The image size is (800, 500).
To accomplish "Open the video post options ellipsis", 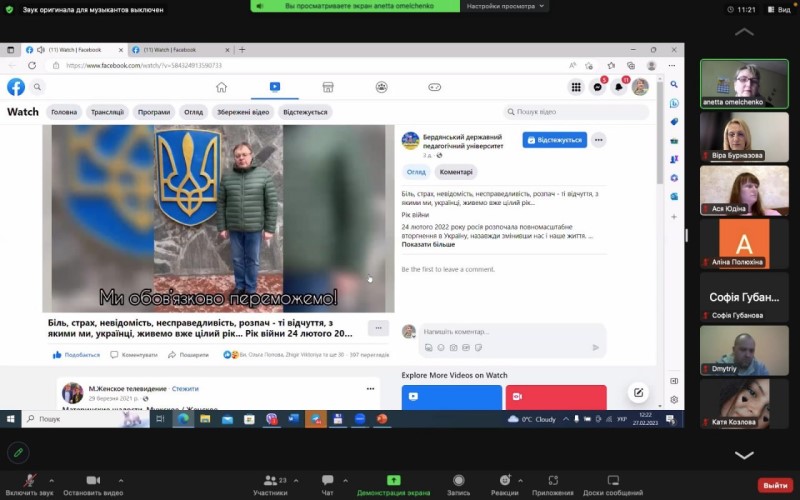I will coord(379,328).
